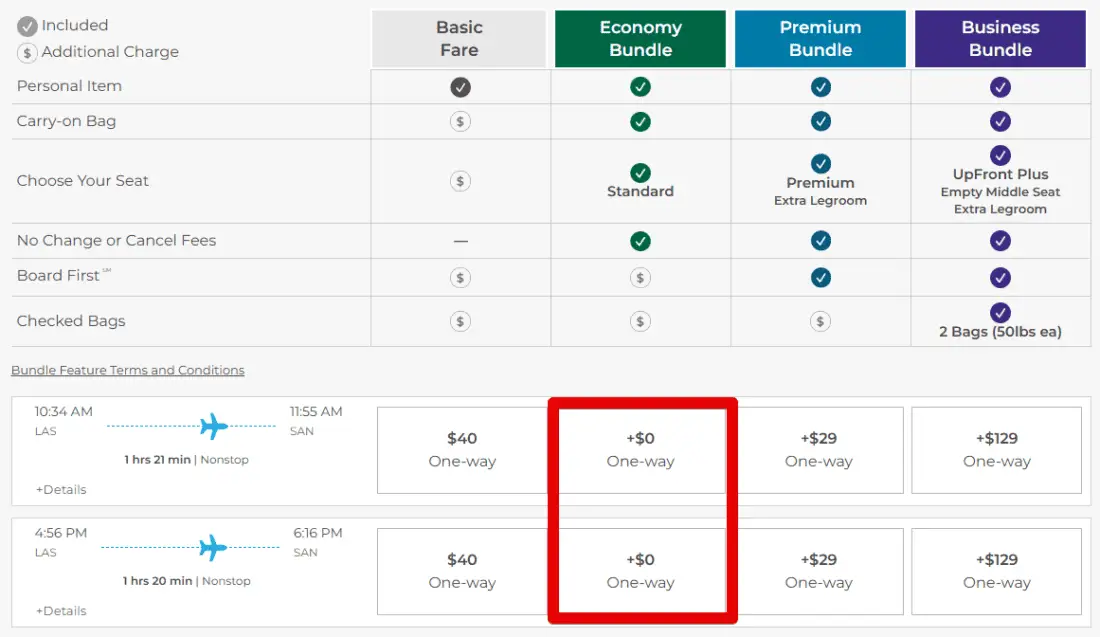The image size is (1100, 637).
Task: Expand +Details for the 10:34 AM flight
Action: [61, 489]
